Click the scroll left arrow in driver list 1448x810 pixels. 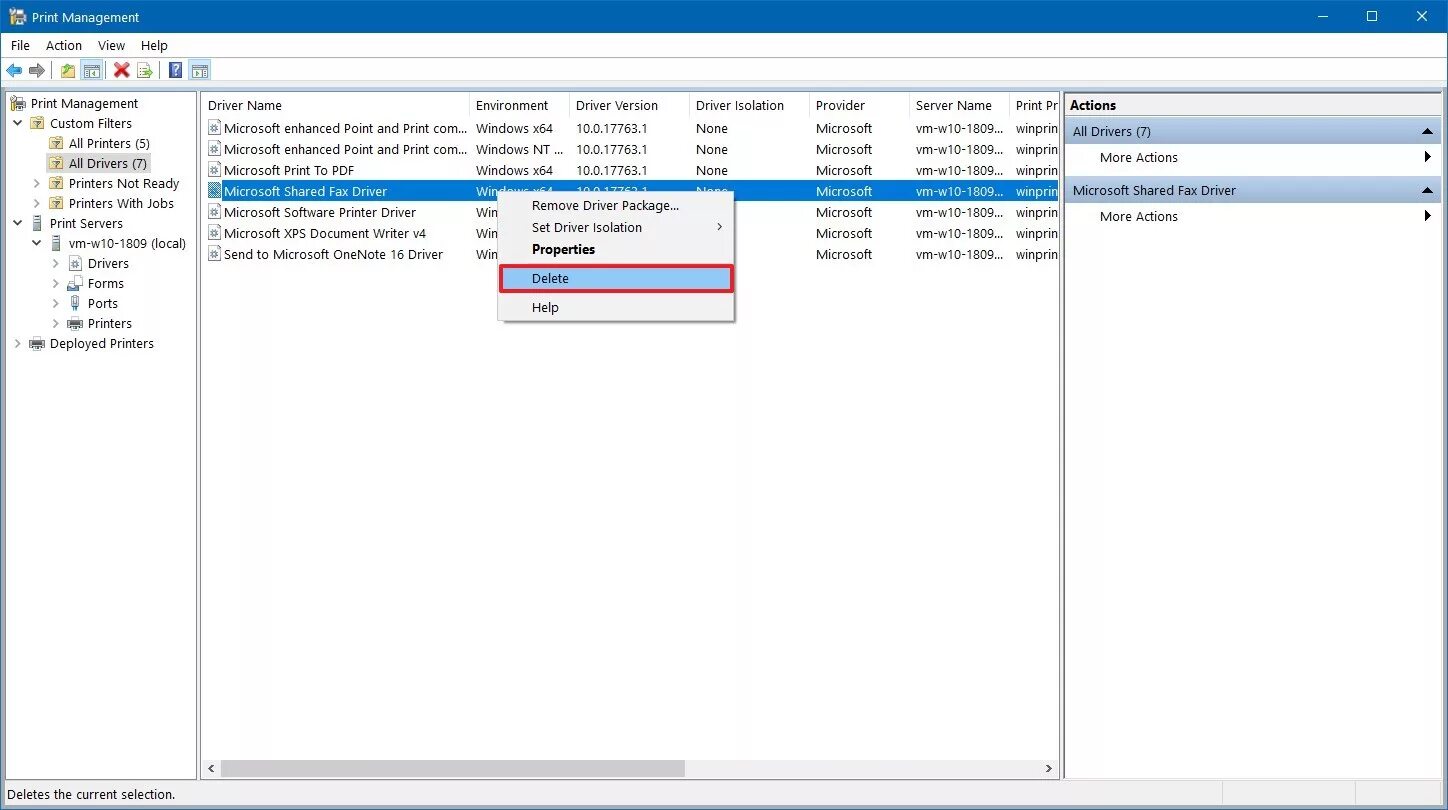211,769
